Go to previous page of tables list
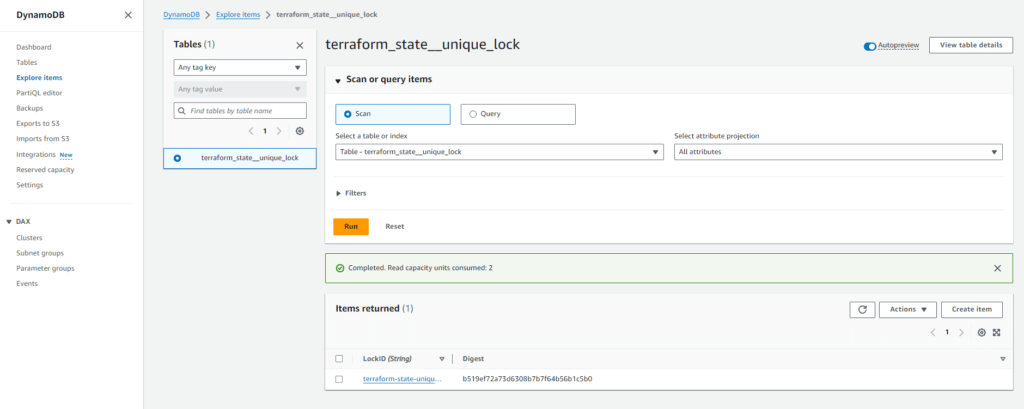This screenshot has width=1024, height=409. 251,131
